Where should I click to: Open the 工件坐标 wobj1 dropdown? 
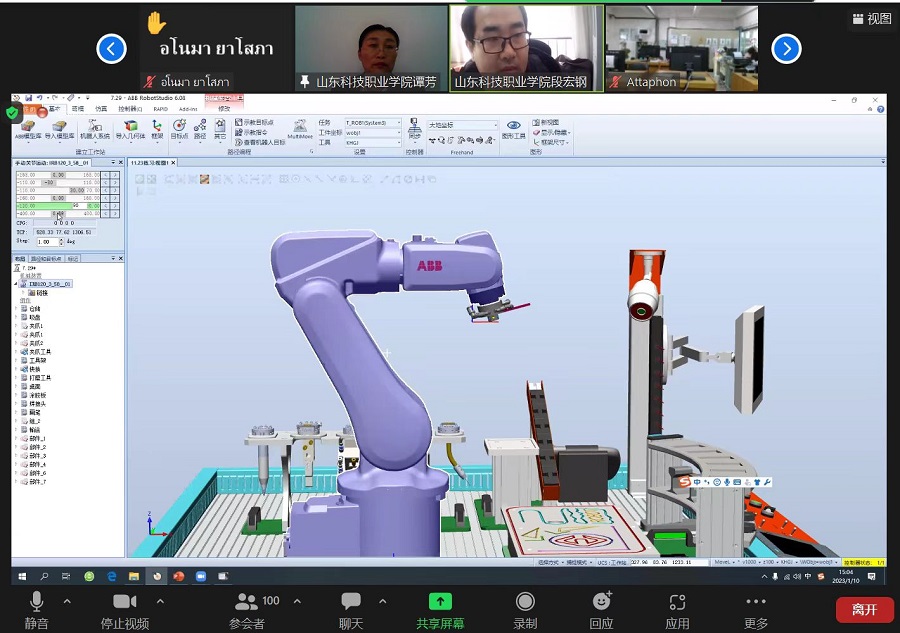tap(373, 133)
